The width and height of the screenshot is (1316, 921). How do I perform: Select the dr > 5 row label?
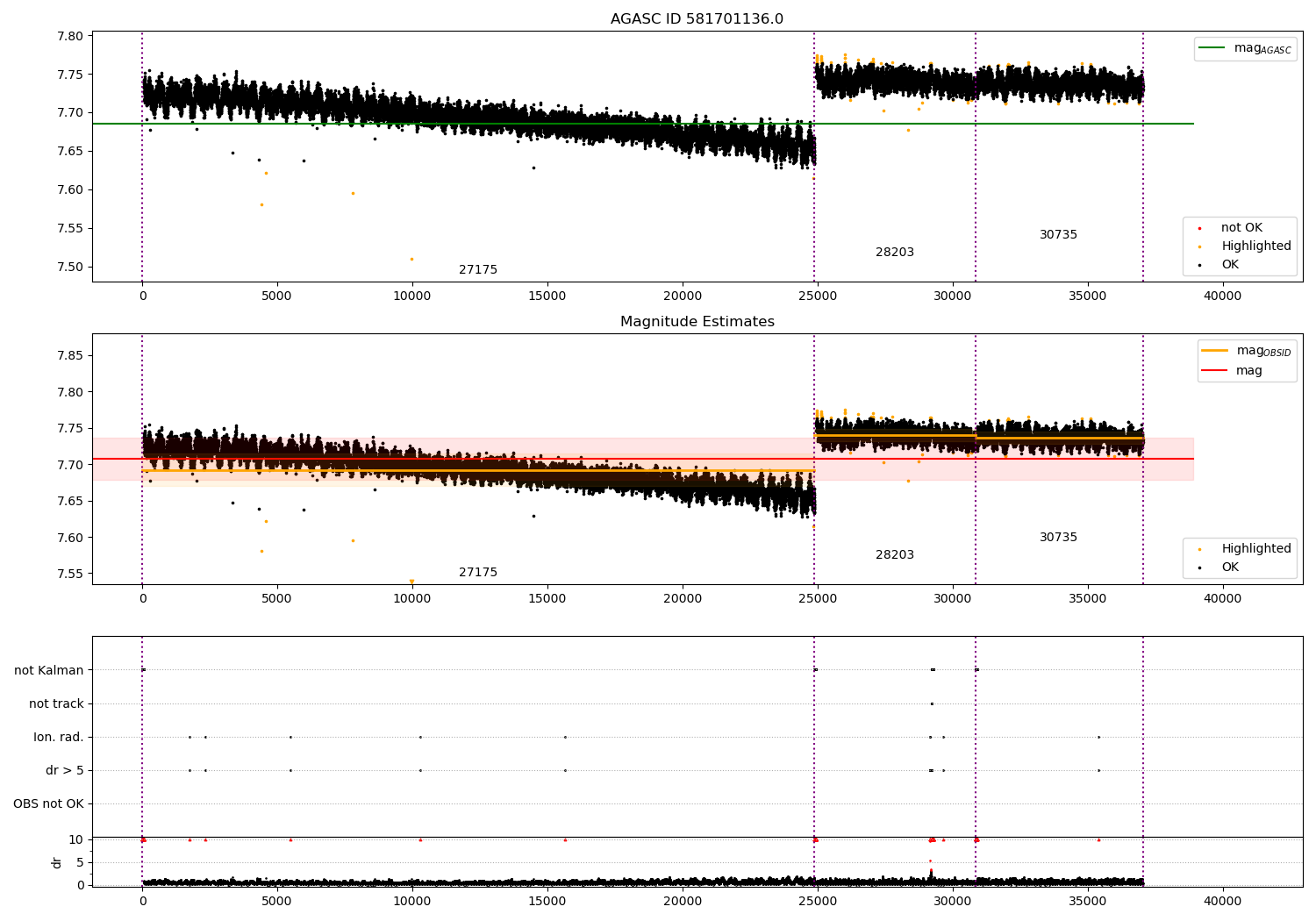coord(65,770)
